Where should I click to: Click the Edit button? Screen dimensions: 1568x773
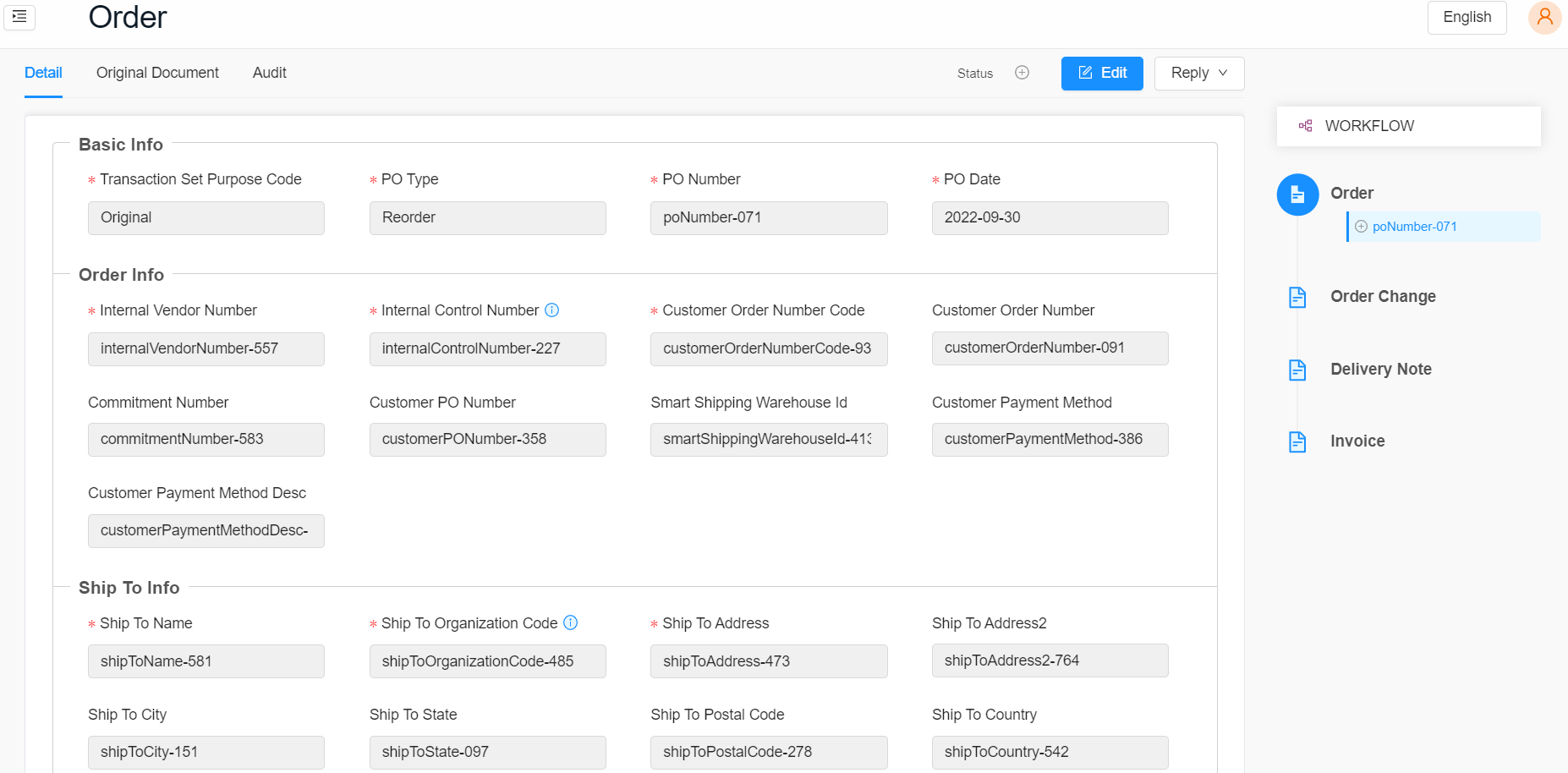[1102, 74]
